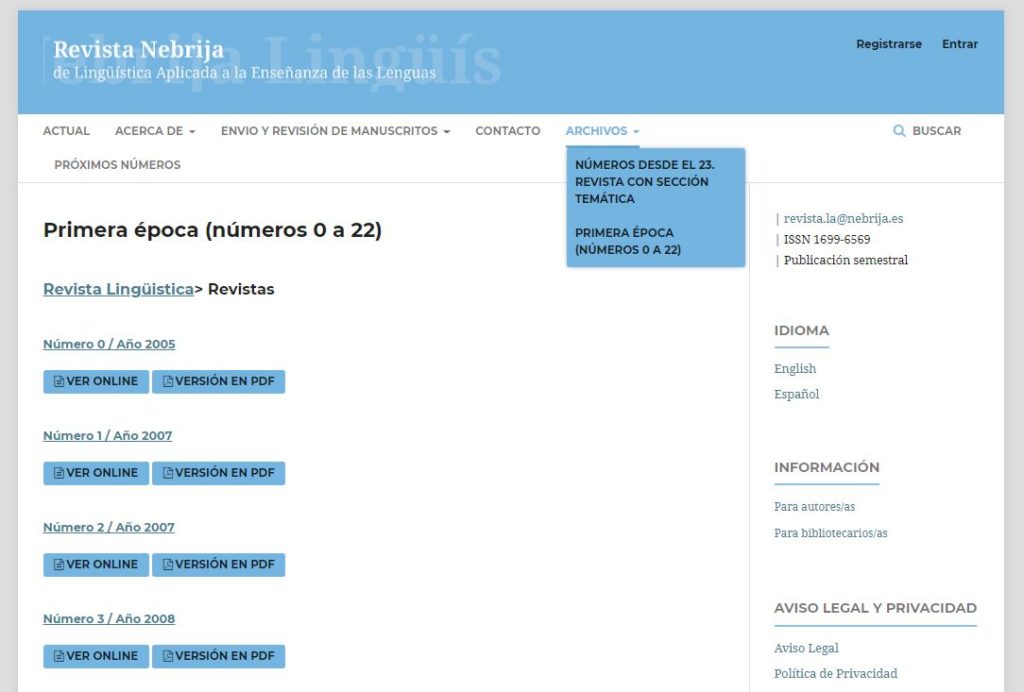Open the Número 3 / Año 2008 link

pos(109,618)
